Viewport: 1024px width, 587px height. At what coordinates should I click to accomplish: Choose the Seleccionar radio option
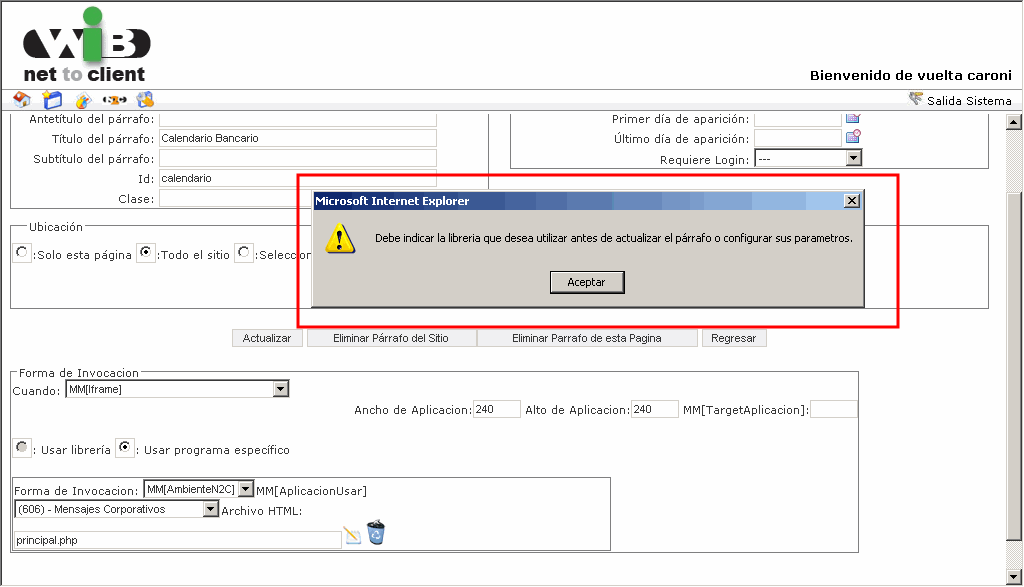pyautogui.click(x=244, y=252)
